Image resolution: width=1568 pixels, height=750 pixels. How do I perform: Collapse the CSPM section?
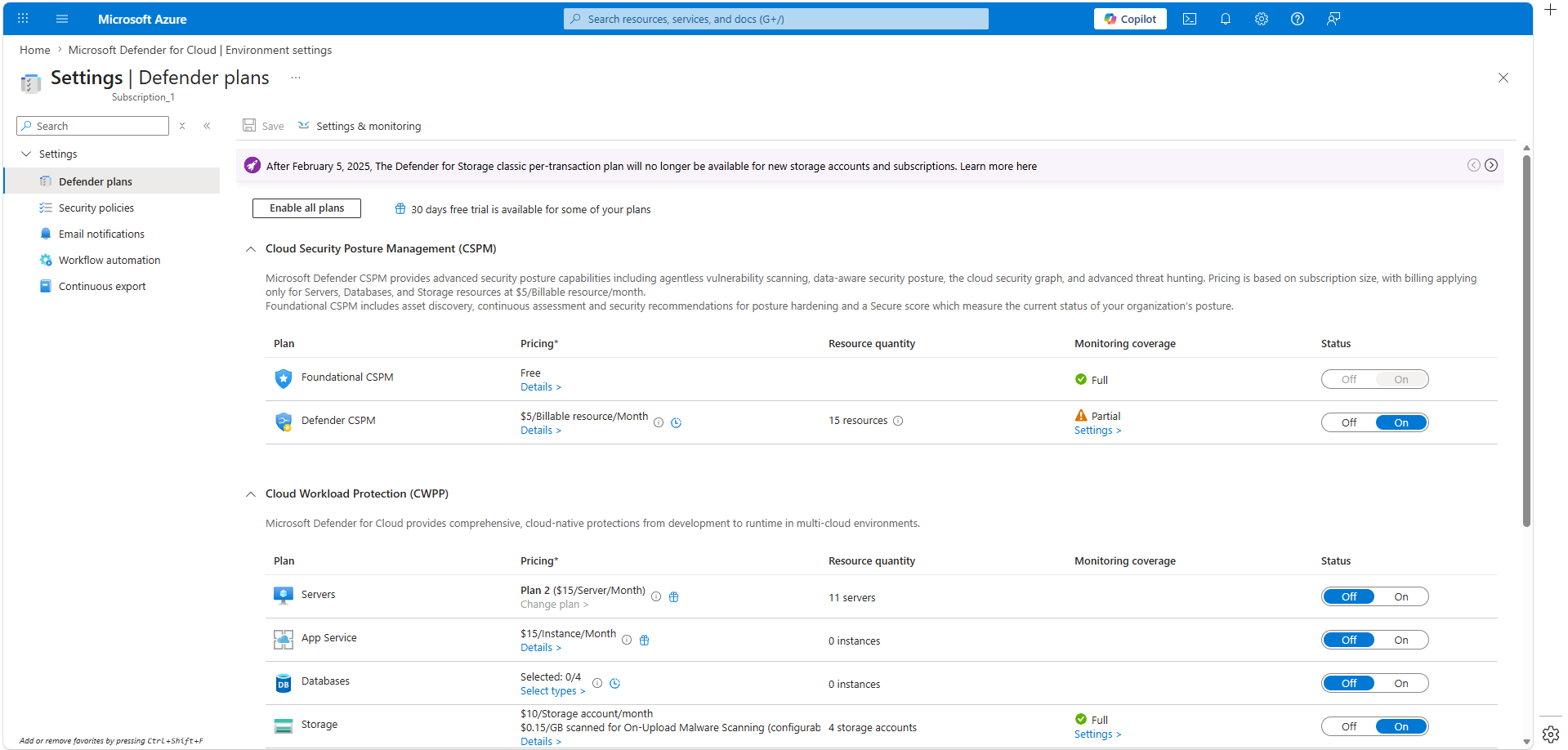click(251, 249)
